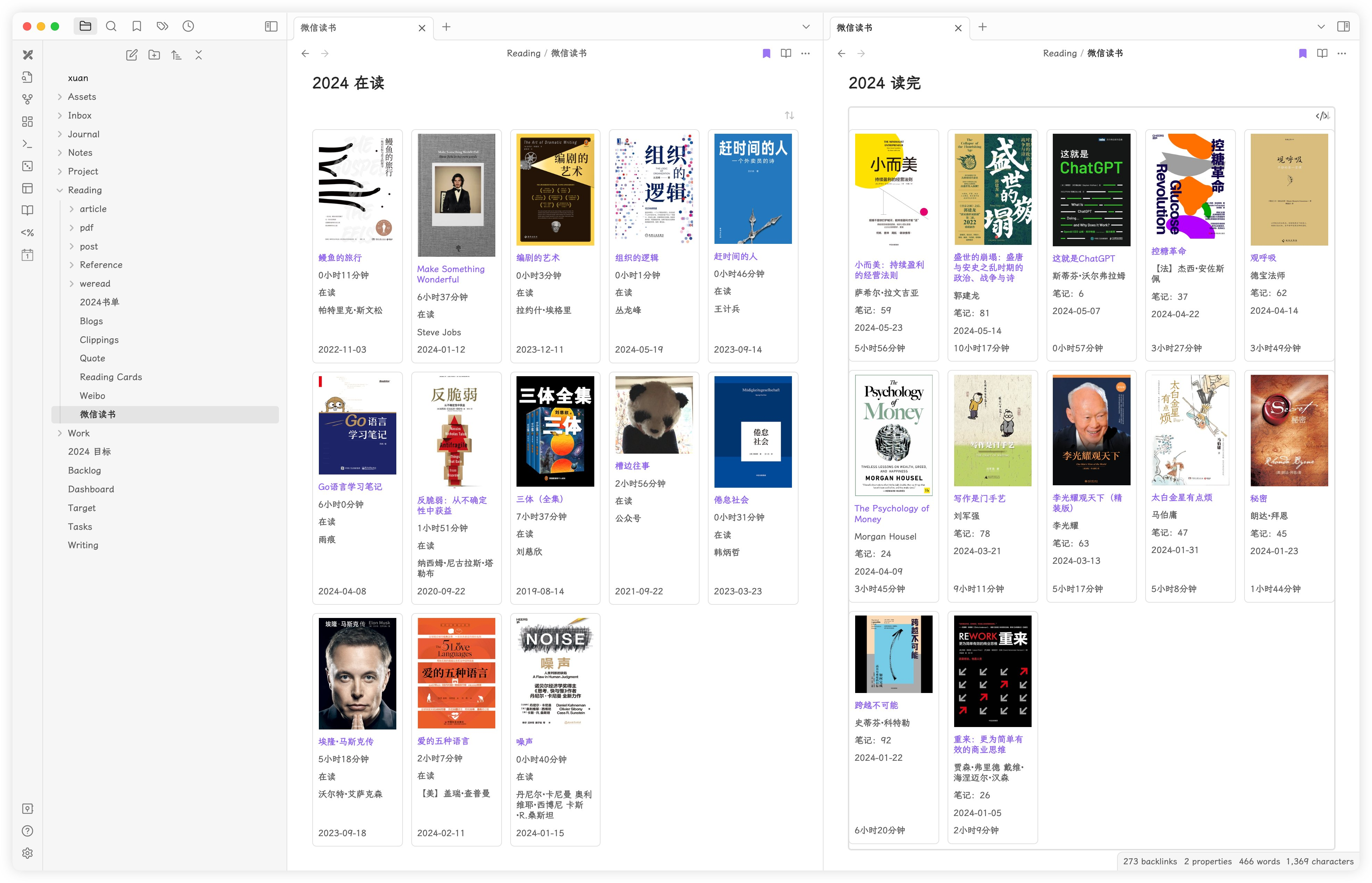Add a new tab in right pane
Image resolution: width=1372 pixels, height=883 pixels.
pyautogui.click(x=982, y=27)
